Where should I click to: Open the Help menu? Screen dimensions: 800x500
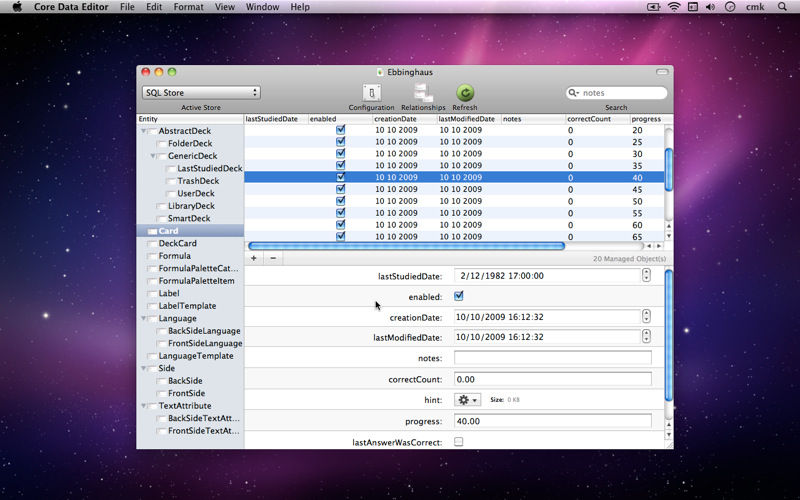pos(300,7)
